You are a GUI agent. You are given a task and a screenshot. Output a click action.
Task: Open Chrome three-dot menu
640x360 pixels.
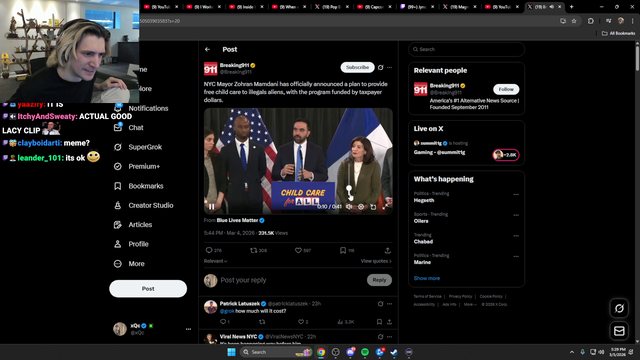click(633, 21)
